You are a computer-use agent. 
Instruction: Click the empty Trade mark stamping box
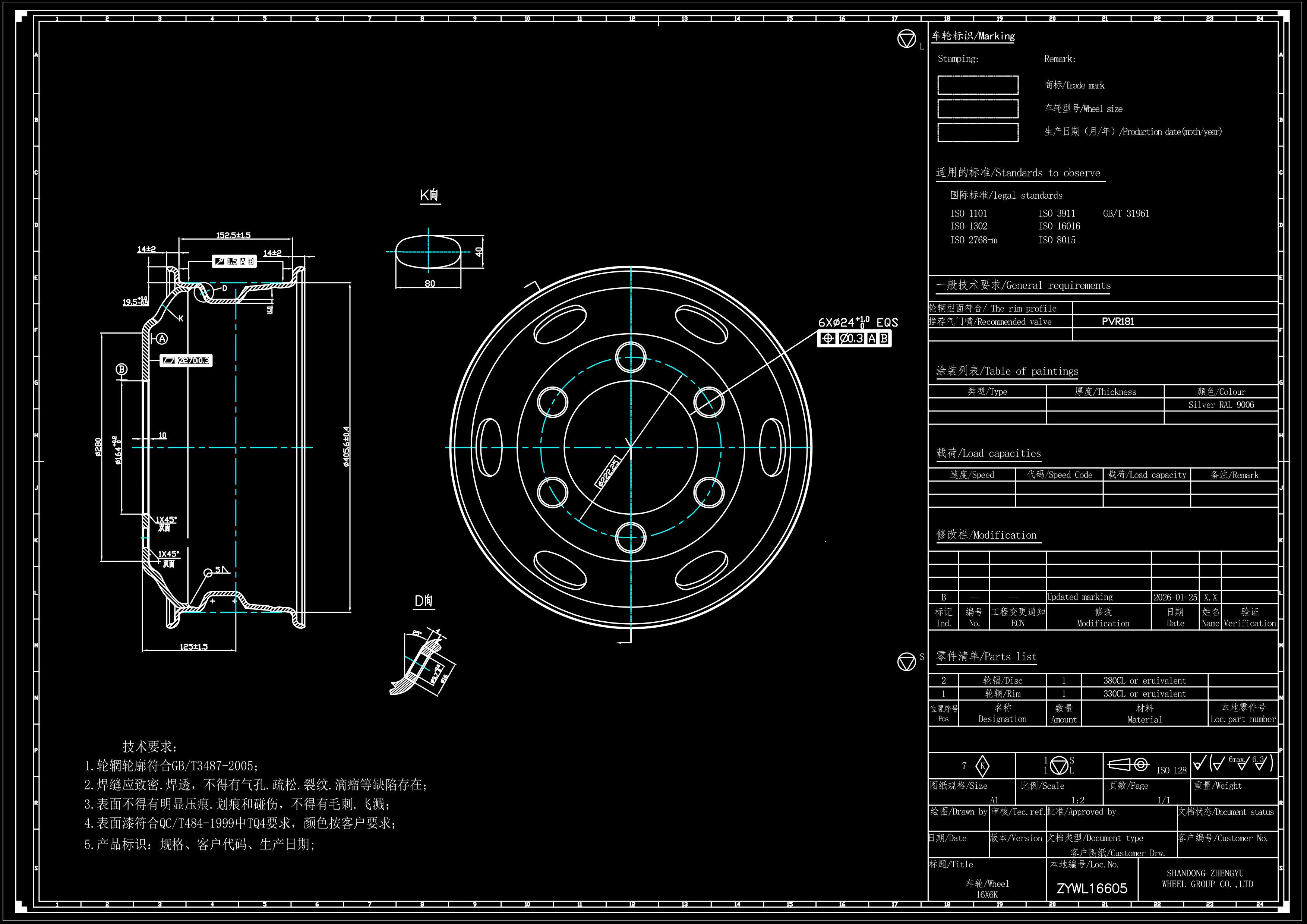(x=978, y=85)
